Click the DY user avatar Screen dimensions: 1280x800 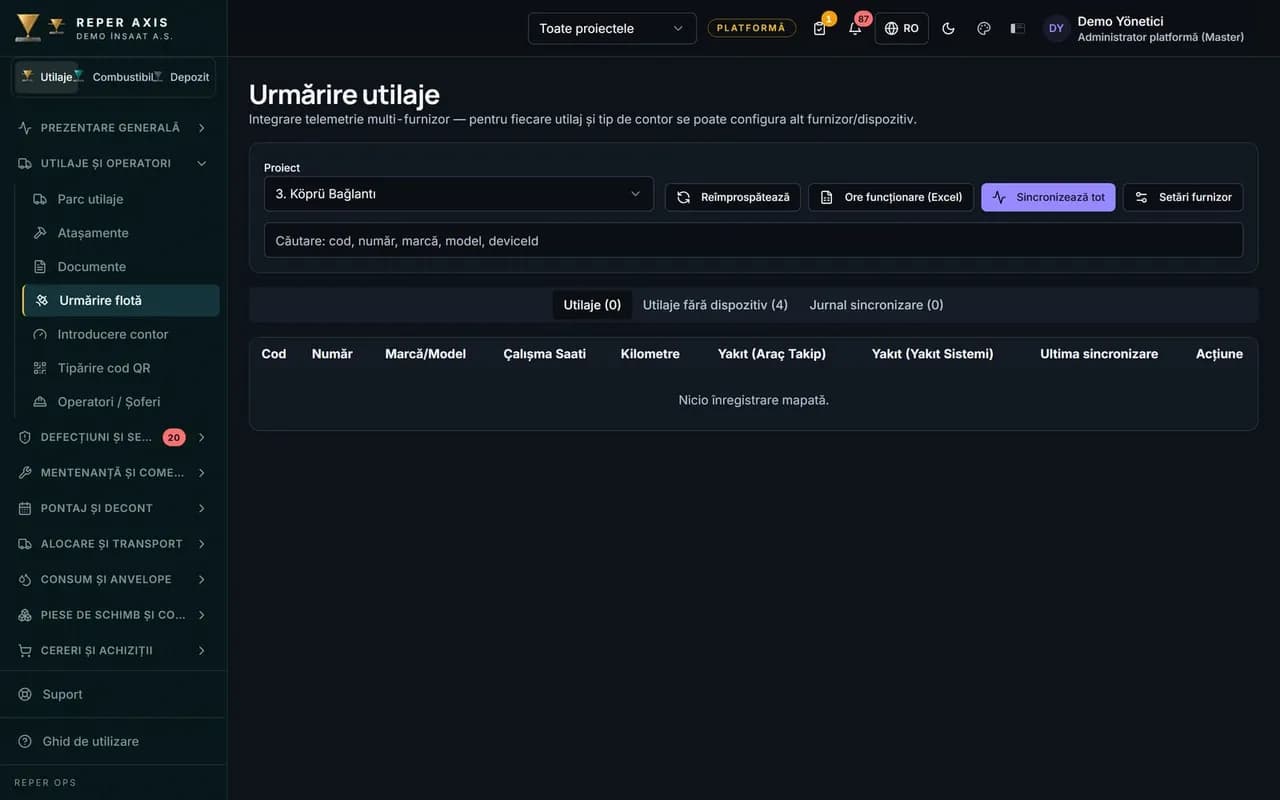pos(1056,28)
